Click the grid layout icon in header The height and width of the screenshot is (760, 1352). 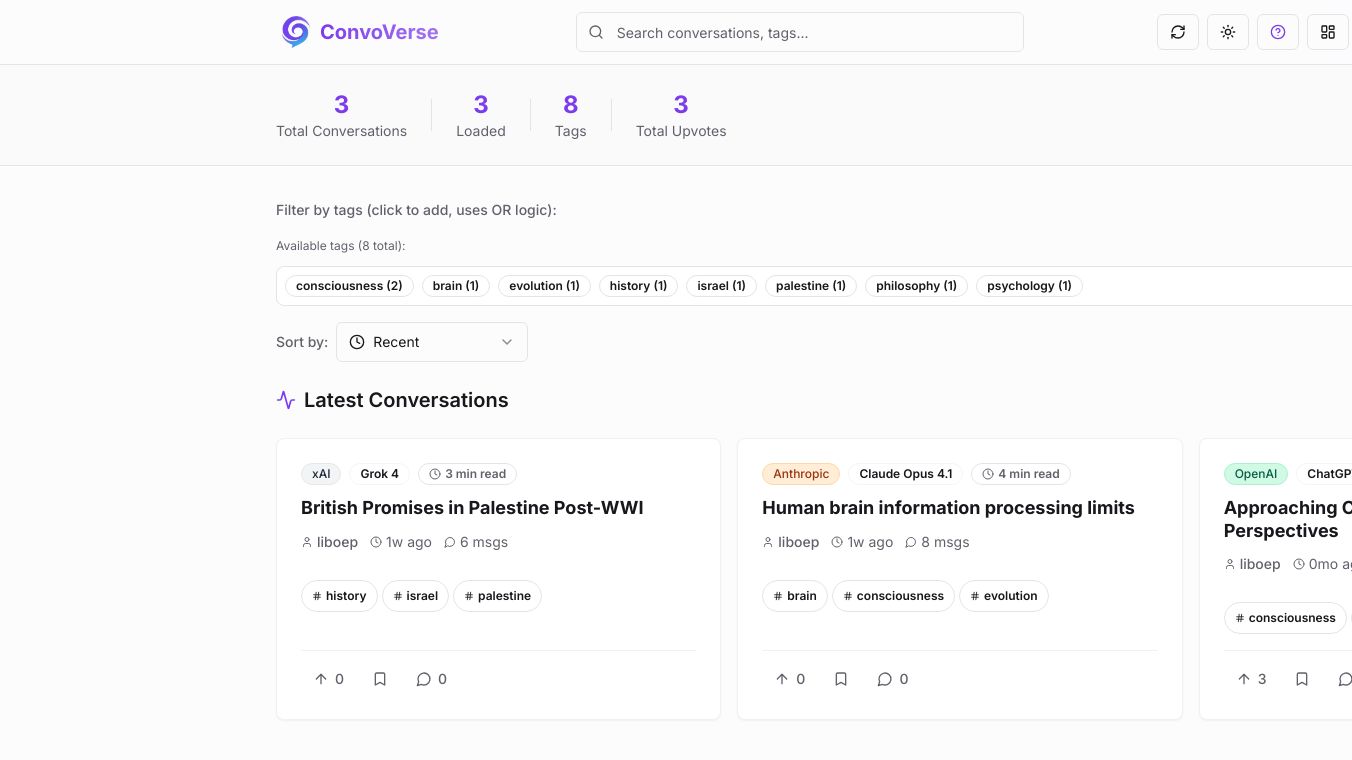(1328, 32)
